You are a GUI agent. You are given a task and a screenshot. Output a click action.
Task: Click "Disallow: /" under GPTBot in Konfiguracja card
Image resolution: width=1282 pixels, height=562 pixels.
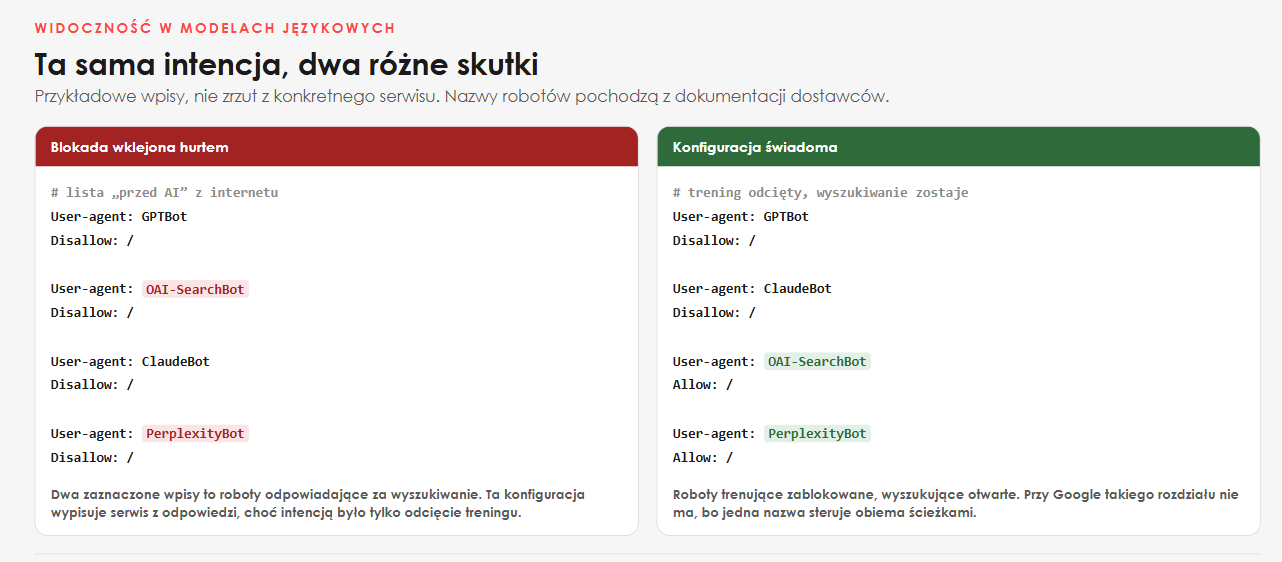714,240
